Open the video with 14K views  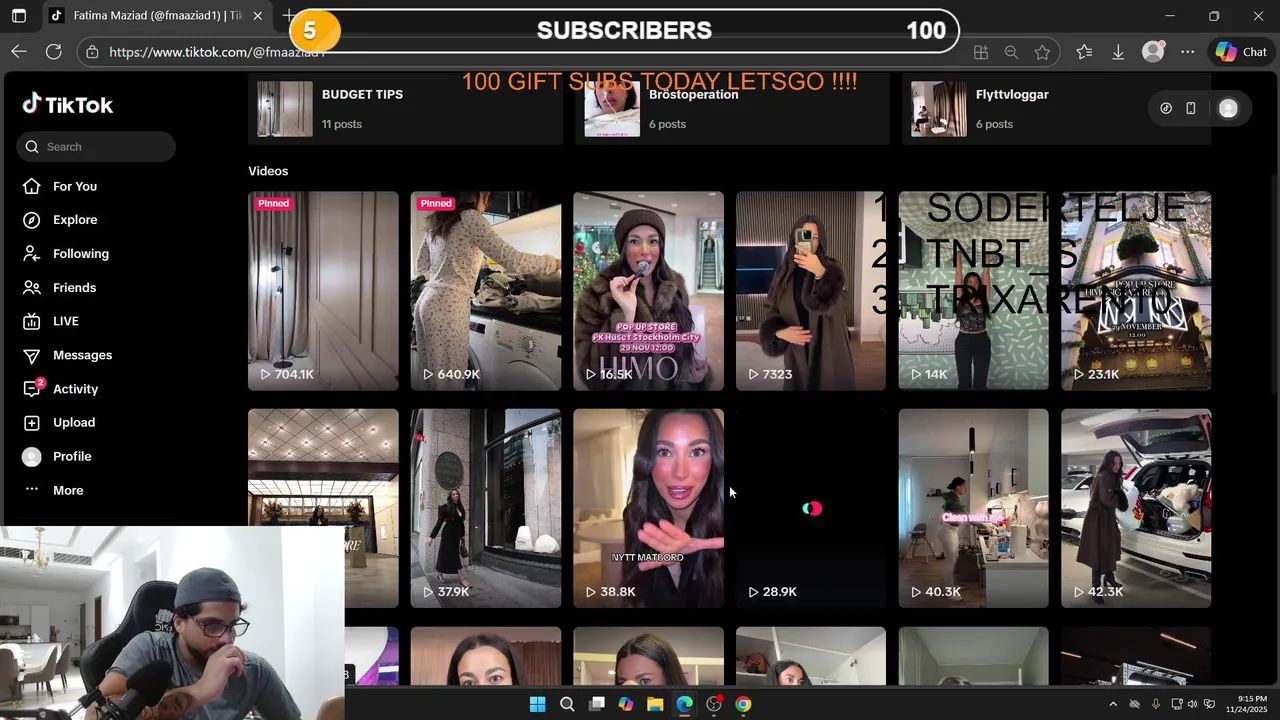(973, 291)
